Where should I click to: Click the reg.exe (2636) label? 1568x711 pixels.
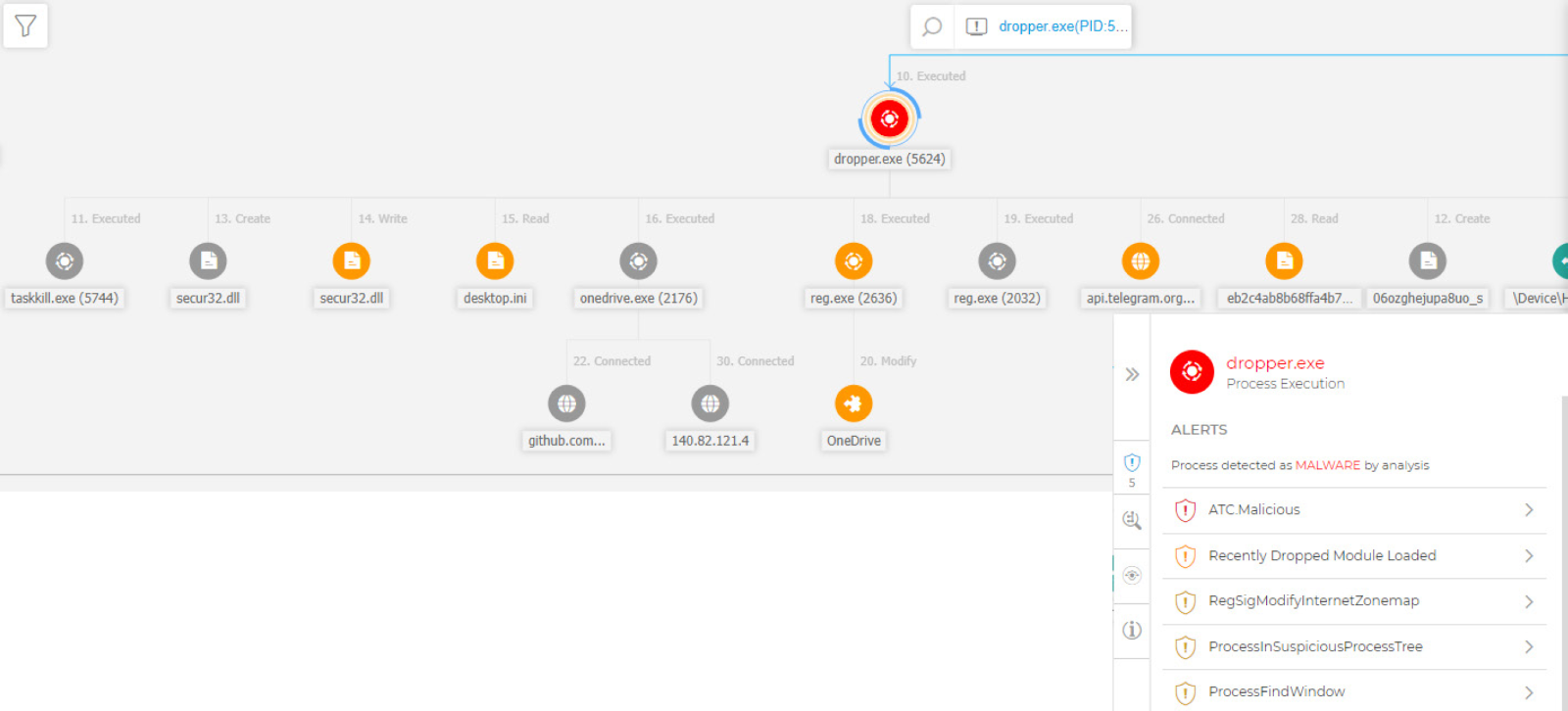854,298
